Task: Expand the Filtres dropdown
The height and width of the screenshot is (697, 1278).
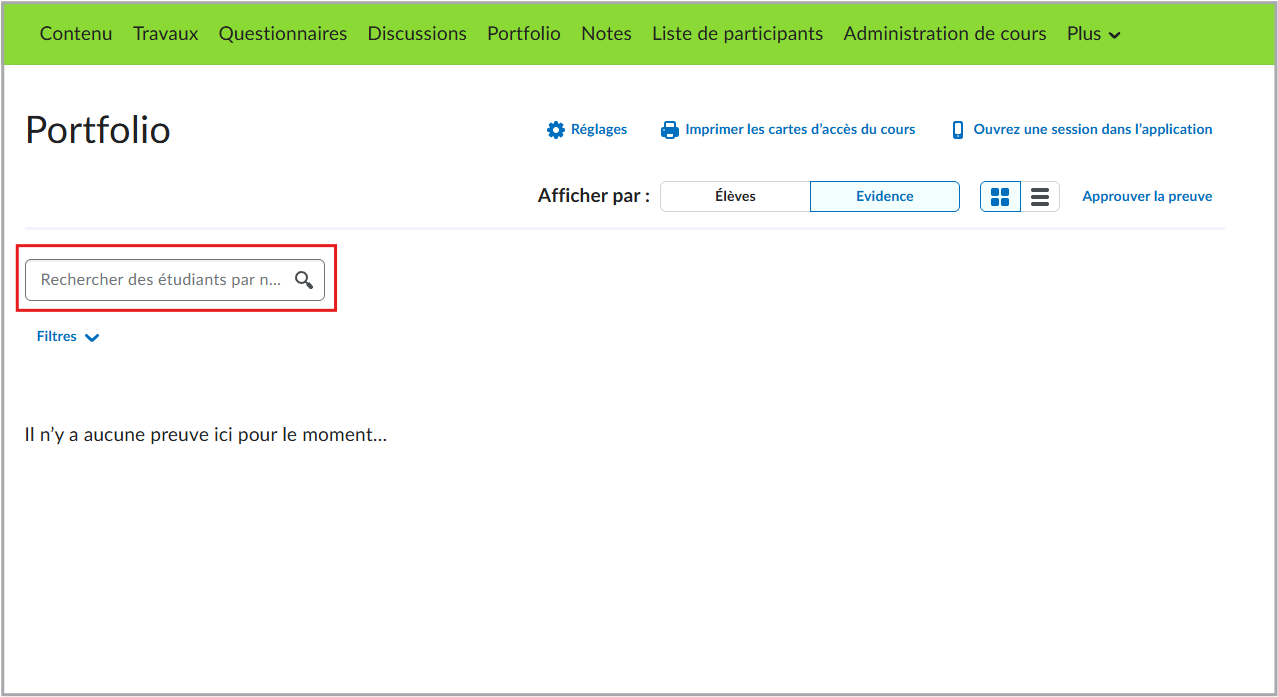Action: pos(68,337)
